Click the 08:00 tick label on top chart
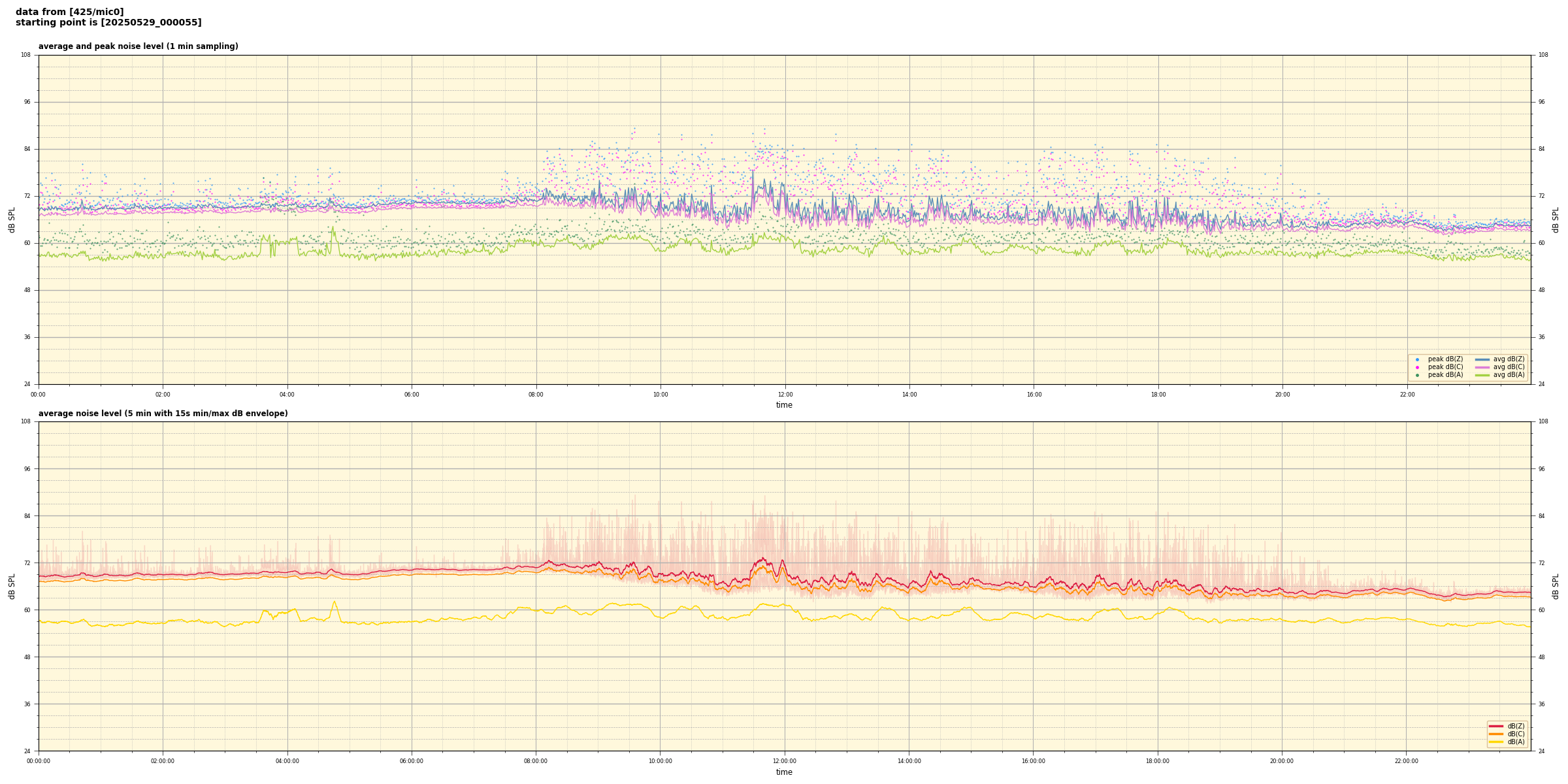Screen dimensions: 1568x784 point(536,395)
